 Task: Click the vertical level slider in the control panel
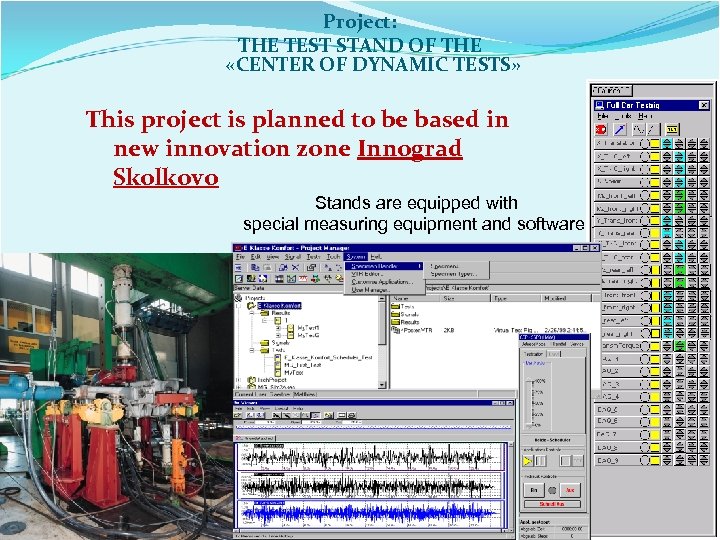point(531,404)
